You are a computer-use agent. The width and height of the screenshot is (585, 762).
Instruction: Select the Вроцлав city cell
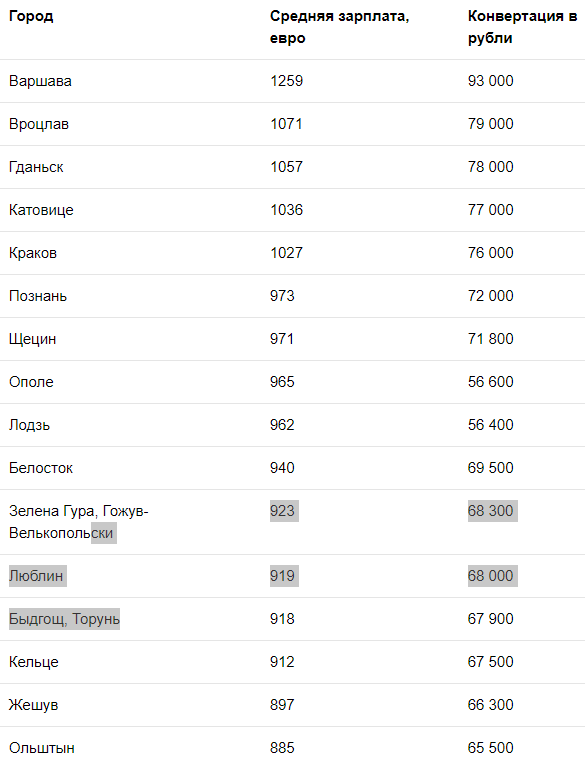pyautogui.click(x=39, y=124)
